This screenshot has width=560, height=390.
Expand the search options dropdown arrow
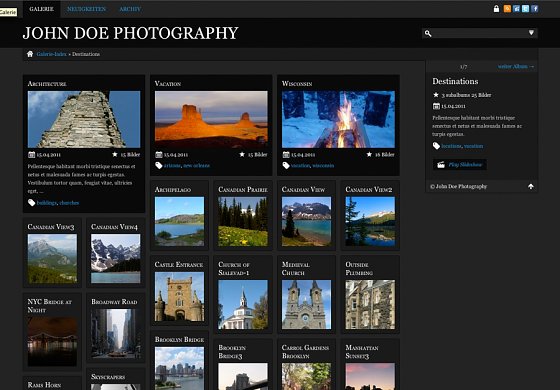(531, 33)
